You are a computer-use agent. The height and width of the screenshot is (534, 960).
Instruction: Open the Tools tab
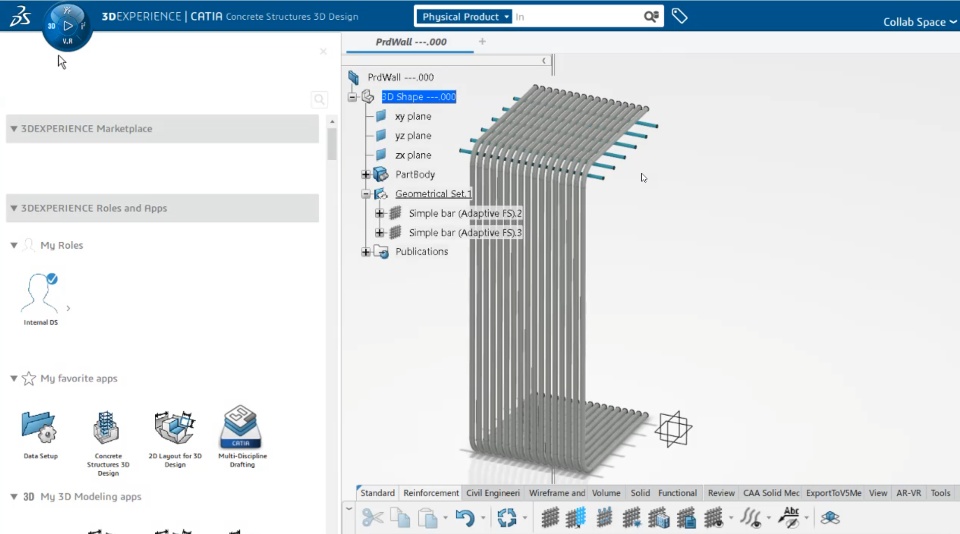[x=940, y=493]
